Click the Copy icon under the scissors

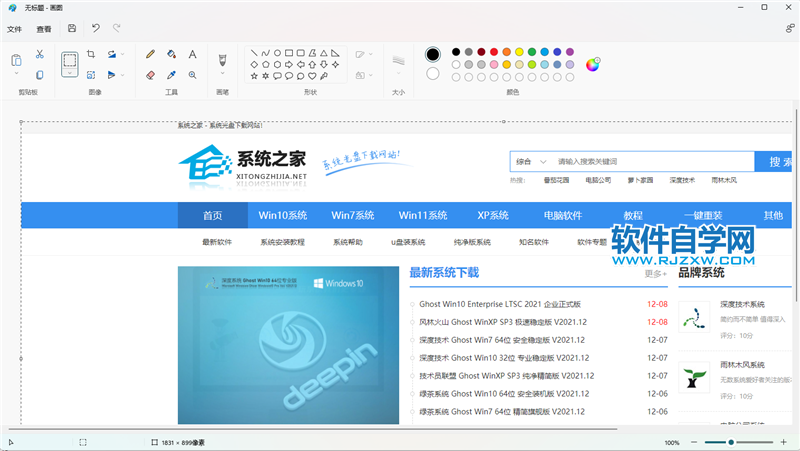pyautogui.click(x=40, y=75)
